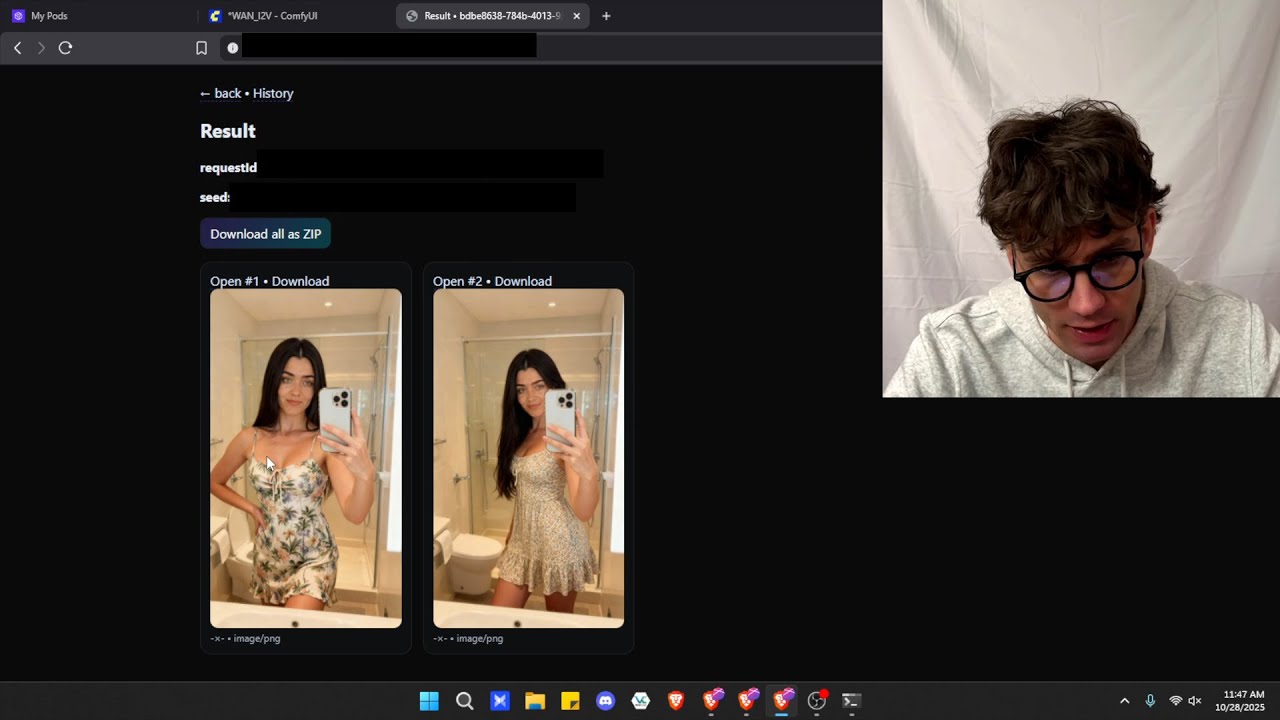Open Windows Search from taskbar
Viewport: 1280px width, 720px height.
(464, 701)
